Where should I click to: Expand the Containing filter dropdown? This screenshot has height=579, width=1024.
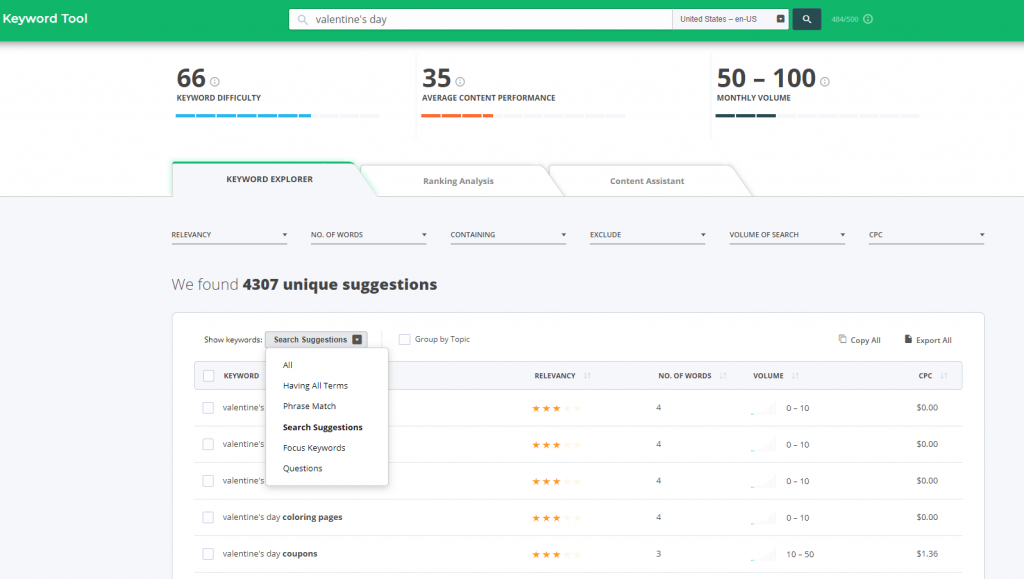(508, 235)
